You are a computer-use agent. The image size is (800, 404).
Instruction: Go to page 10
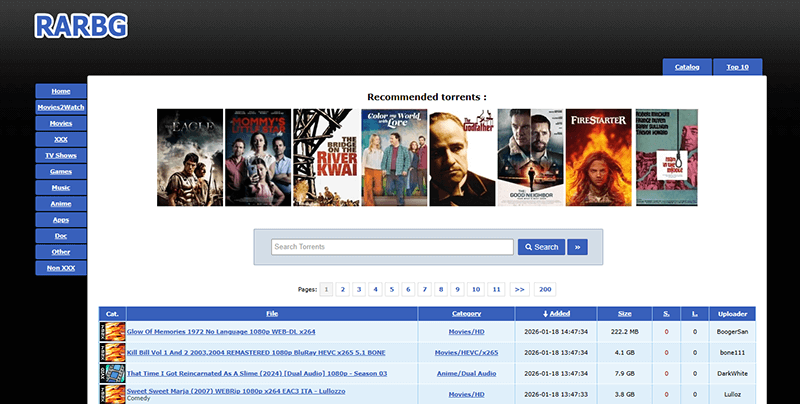(x=476, y=289)
